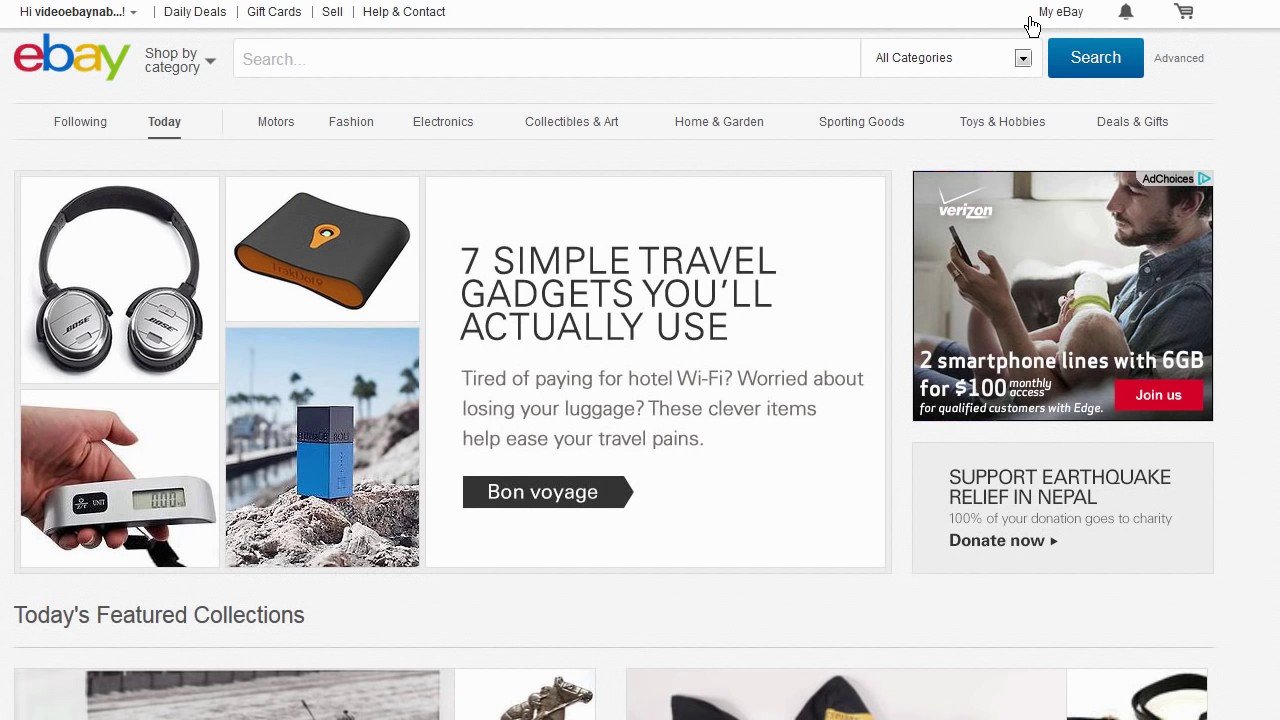Open the Fashion category tab
Screen dimensions: 1280x720
click(351, 122)
